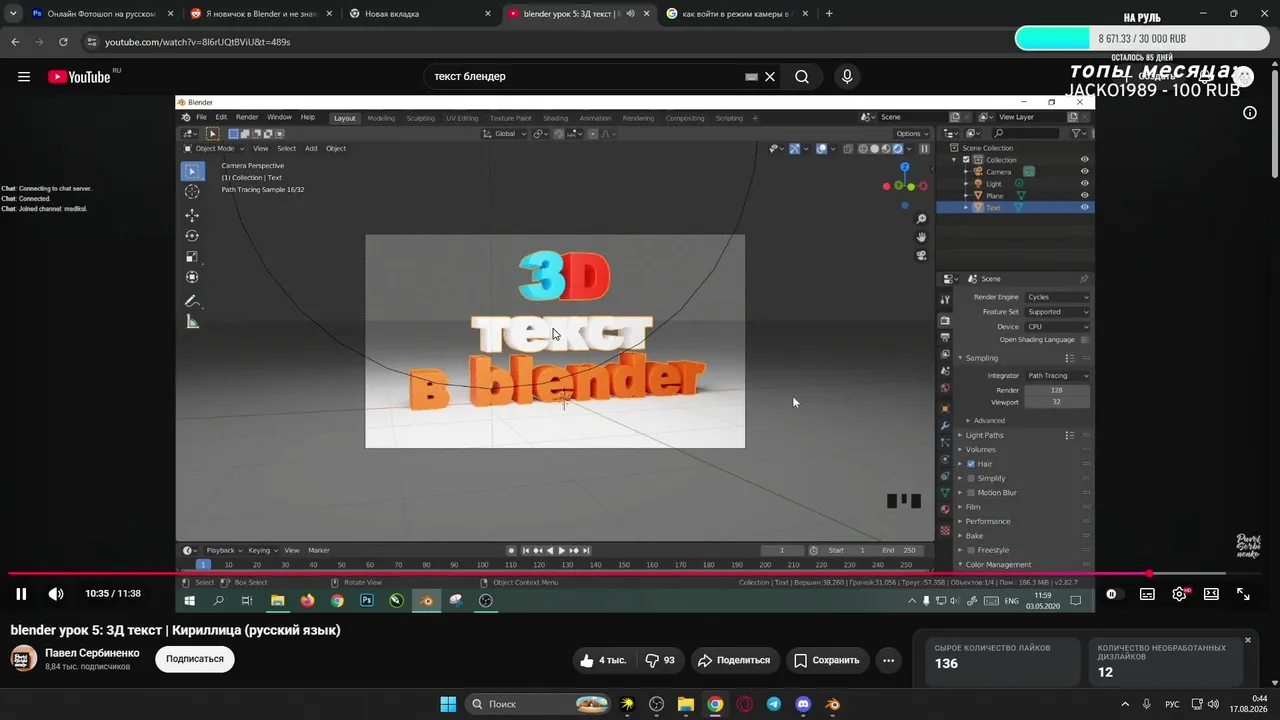Enter fullscreen in the YouTube player
The height and width of the screenshot is (720, 1280).
1243,594
